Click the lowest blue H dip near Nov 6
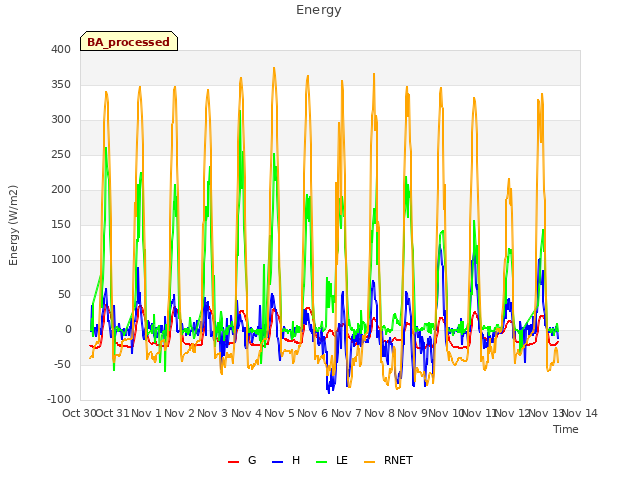The width and height of the screenshot is (640, 480). click(329, 393)
